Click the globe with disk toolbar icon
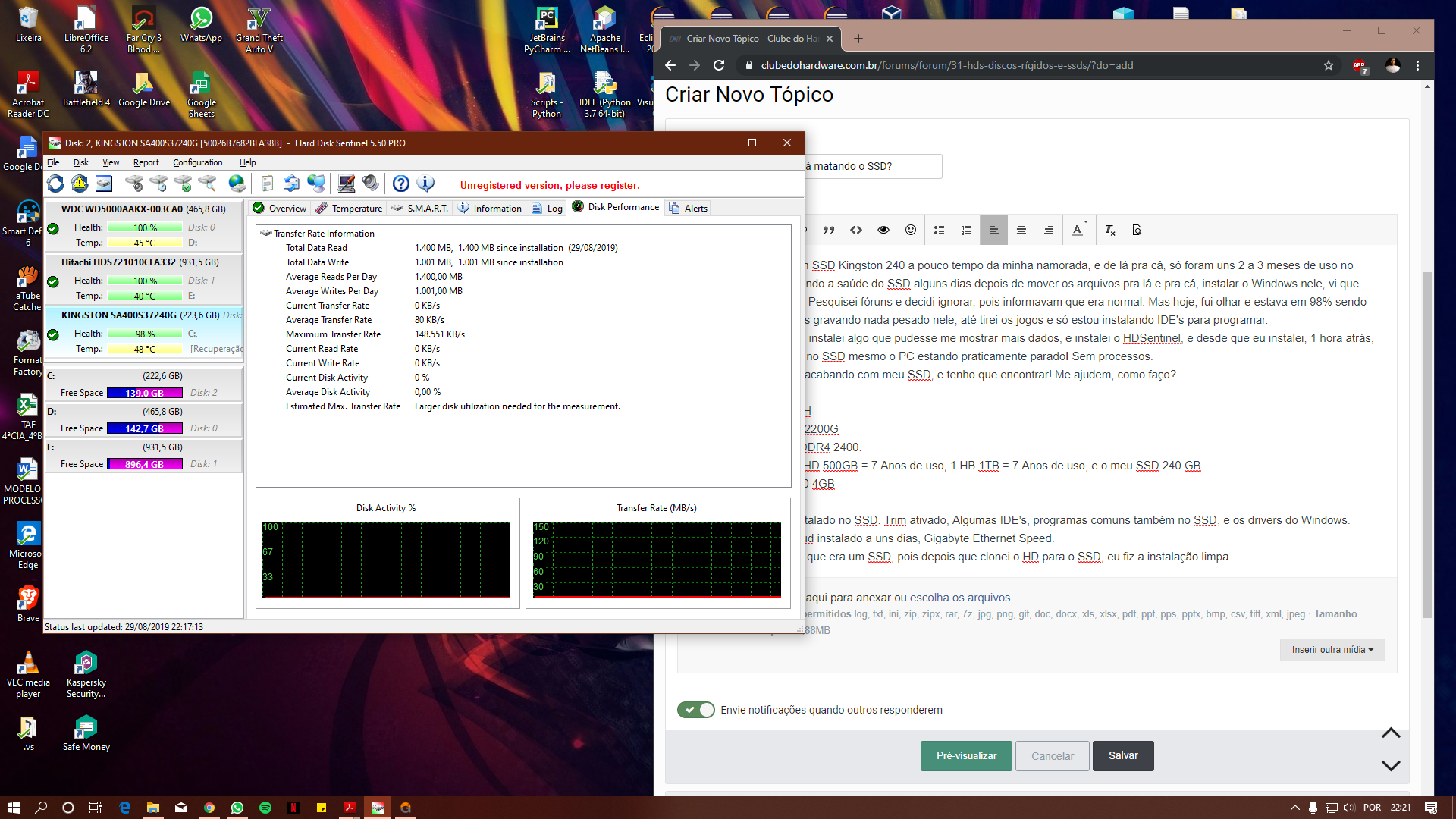This screenshot has width=1456, height=819. tap(237, 184)
